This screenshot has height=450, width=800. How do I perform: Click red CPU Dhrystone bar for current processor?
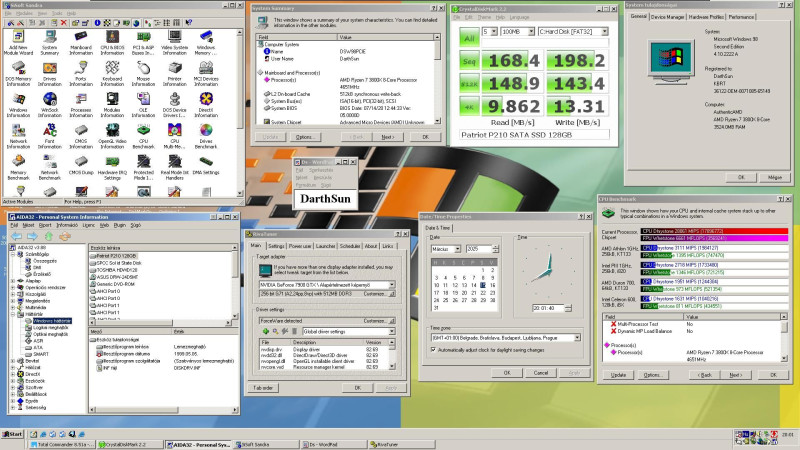pos(714,231)
